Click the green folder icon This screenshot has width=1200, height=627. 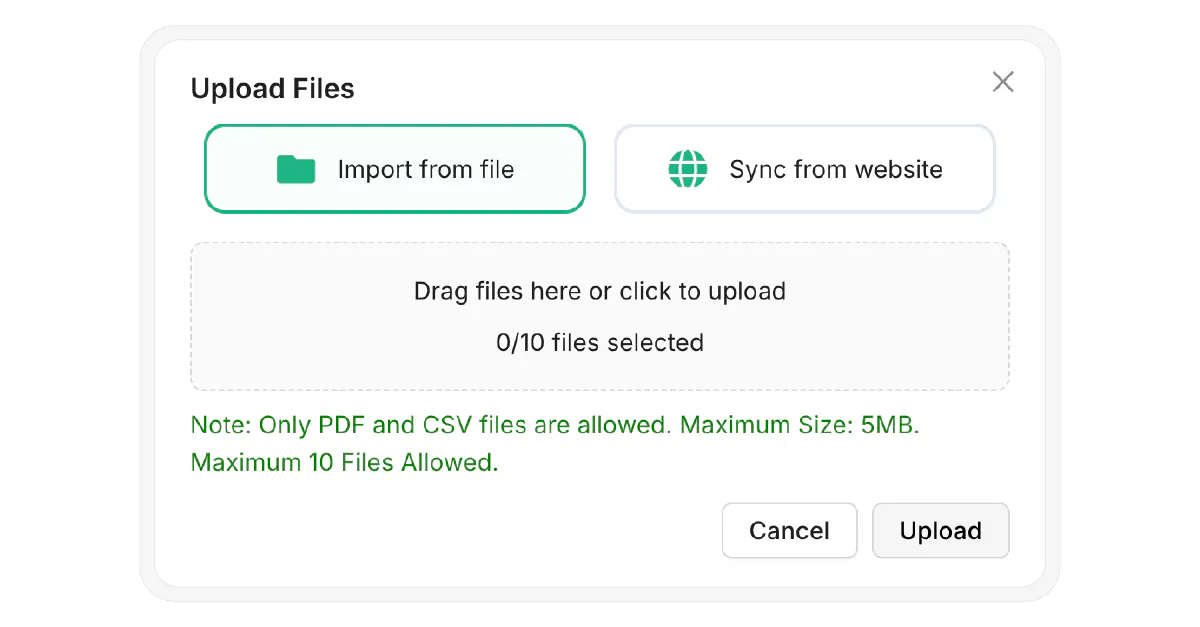pyautogui.click(x=296, y=170)
